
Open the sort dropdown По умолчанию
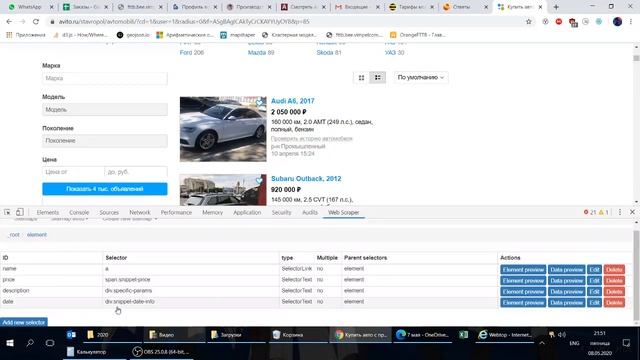tap(421, 78)
